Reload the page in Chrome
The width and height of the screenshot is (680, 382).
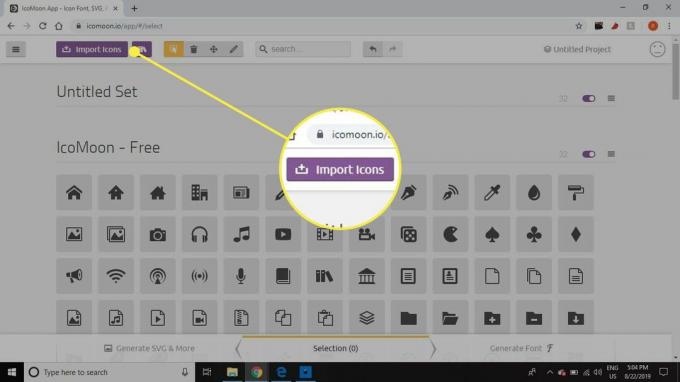point(42,26)
